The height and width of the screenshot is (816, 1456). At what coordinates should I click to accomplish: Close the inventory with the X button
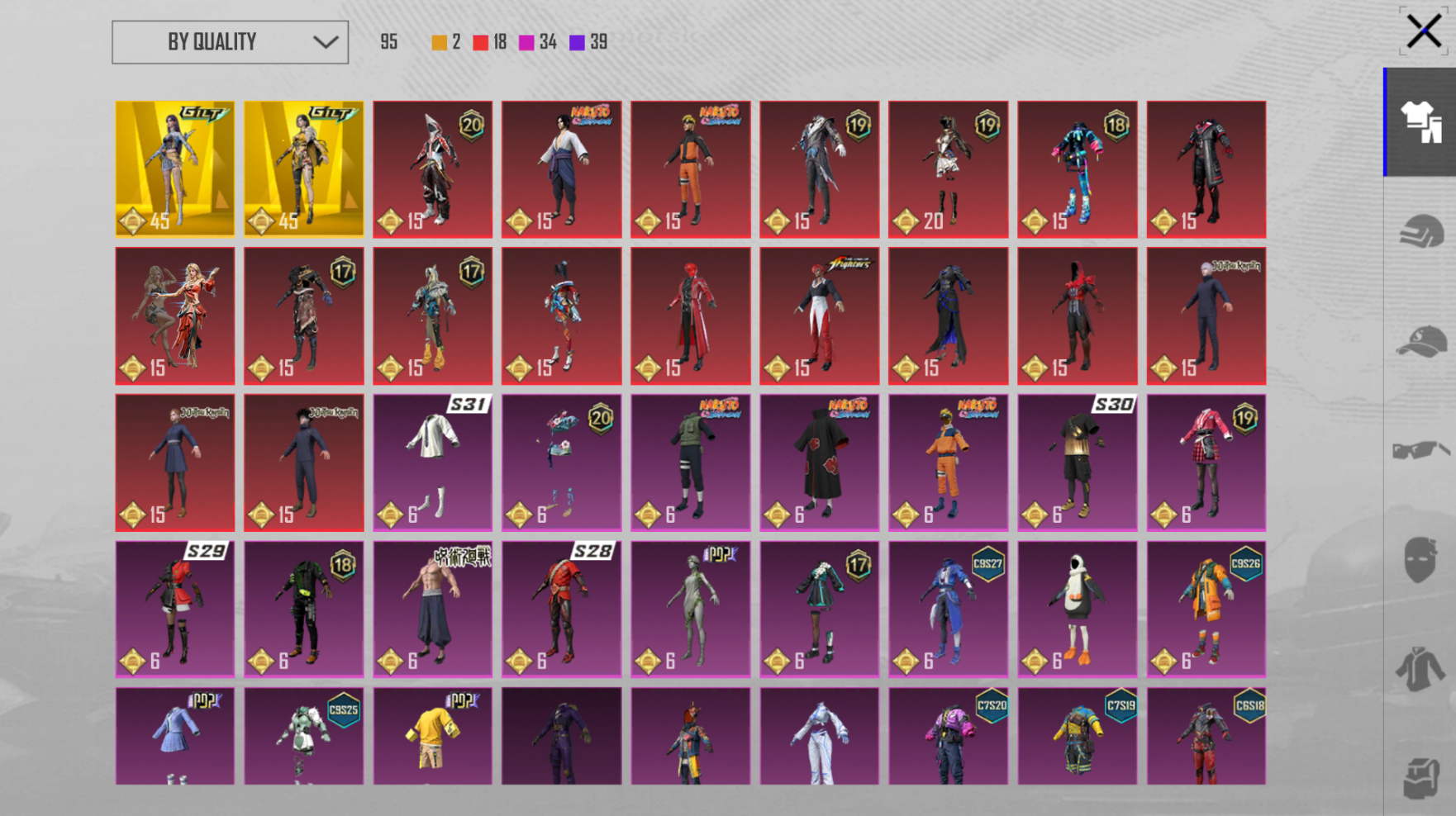click(x=1423, y=32)
